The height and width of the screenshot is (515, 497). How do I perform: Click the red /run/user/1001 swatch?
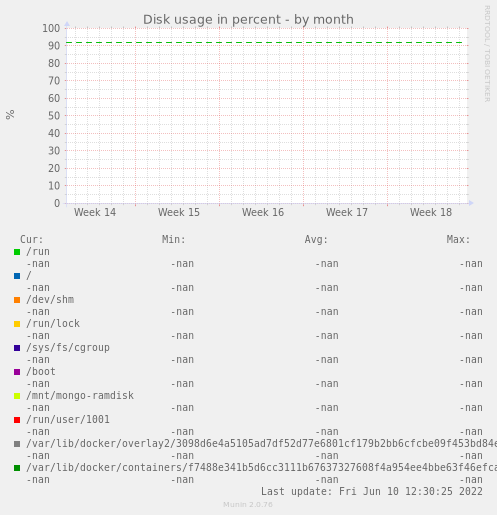[x=17, y=420]
